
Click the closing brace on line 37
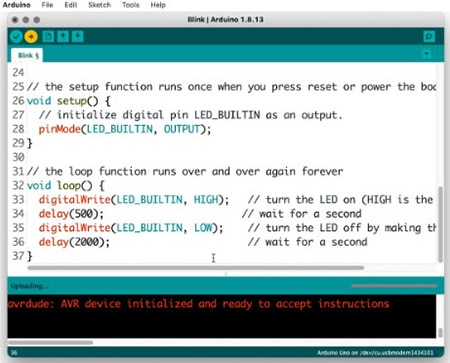click(30, 256)
